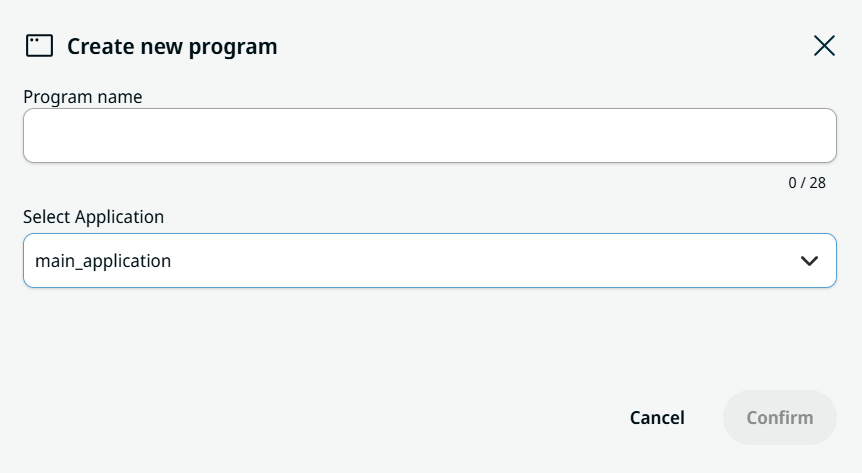The image size is (862, 473).
Task: Open the Select Application dropdown
Action: pos(430,260)
